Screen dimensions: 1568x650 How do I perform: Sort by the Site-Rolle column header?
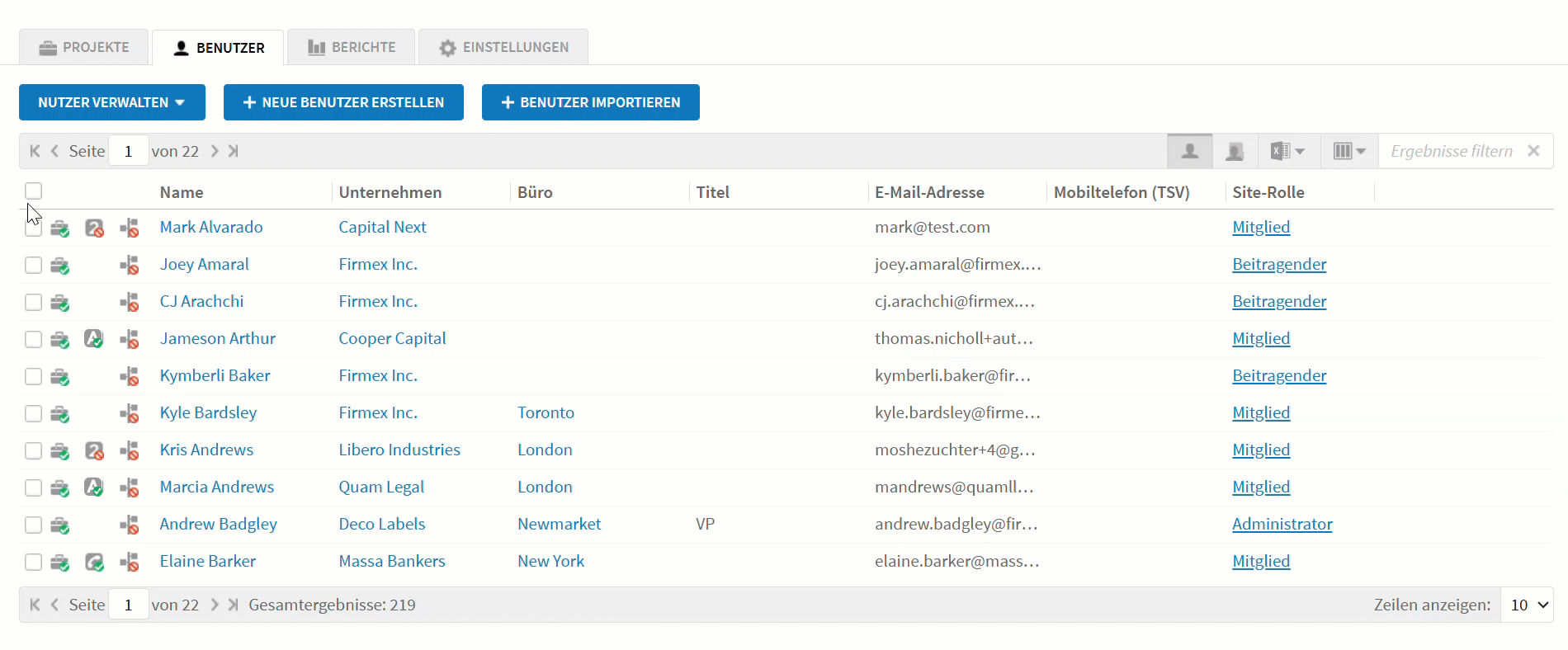[1268, 192]
